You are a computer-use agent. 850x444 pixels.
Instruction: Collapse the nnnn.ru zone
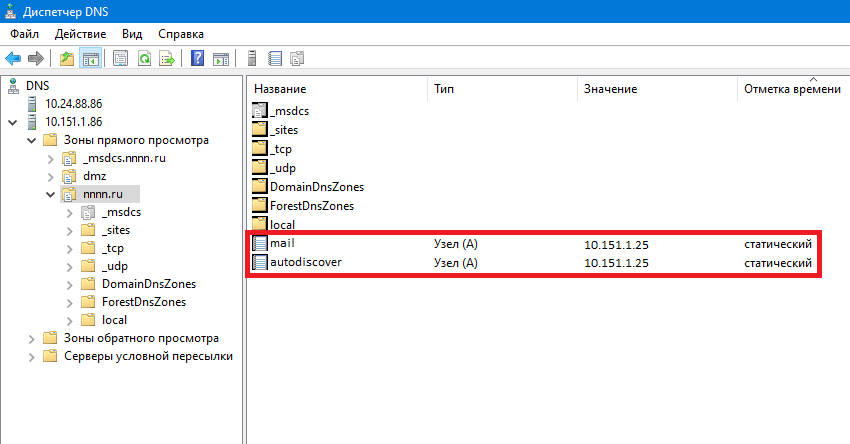tap(50, 195)
